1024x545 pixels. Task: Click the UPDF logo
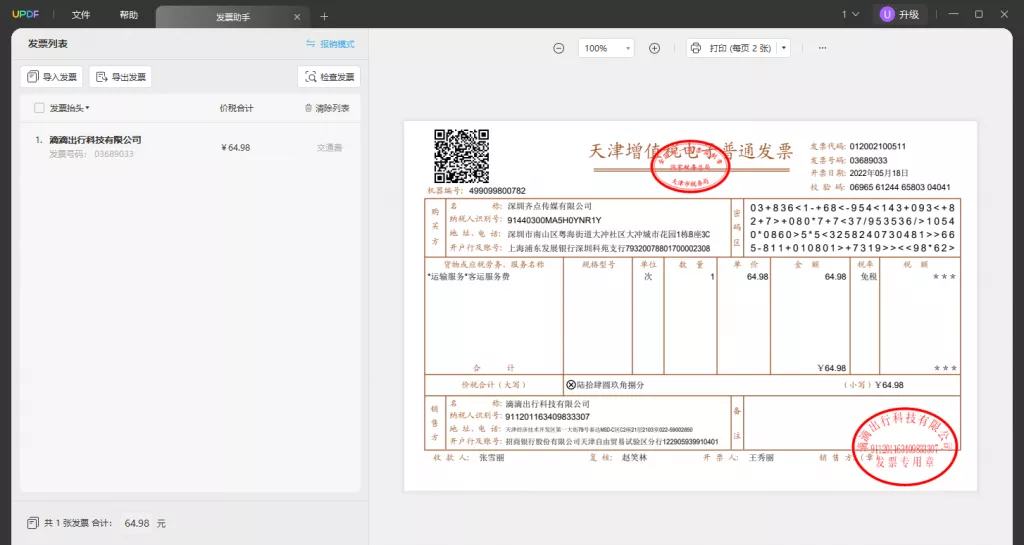click(x=25, y=14)
